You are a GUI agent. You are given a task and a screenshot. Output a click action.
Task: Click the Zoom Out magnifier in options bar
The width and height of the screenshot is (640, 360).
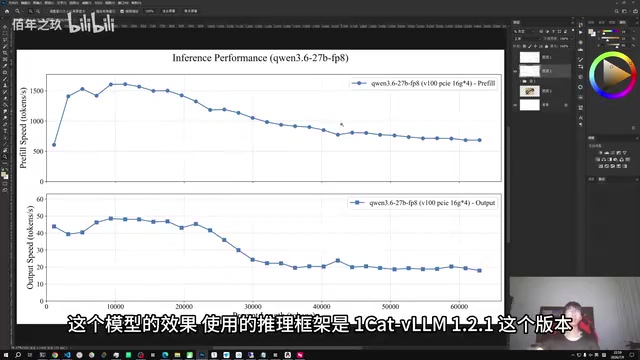click(x=38, y=11)
